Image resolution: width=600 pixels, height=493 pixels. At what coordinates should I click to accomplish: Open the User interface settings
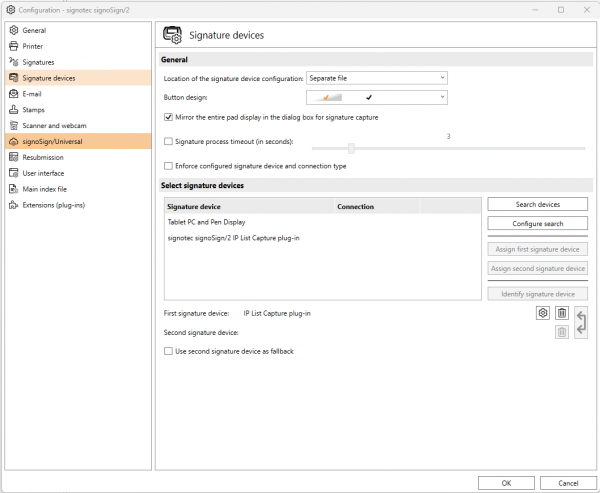click(78, 173)
